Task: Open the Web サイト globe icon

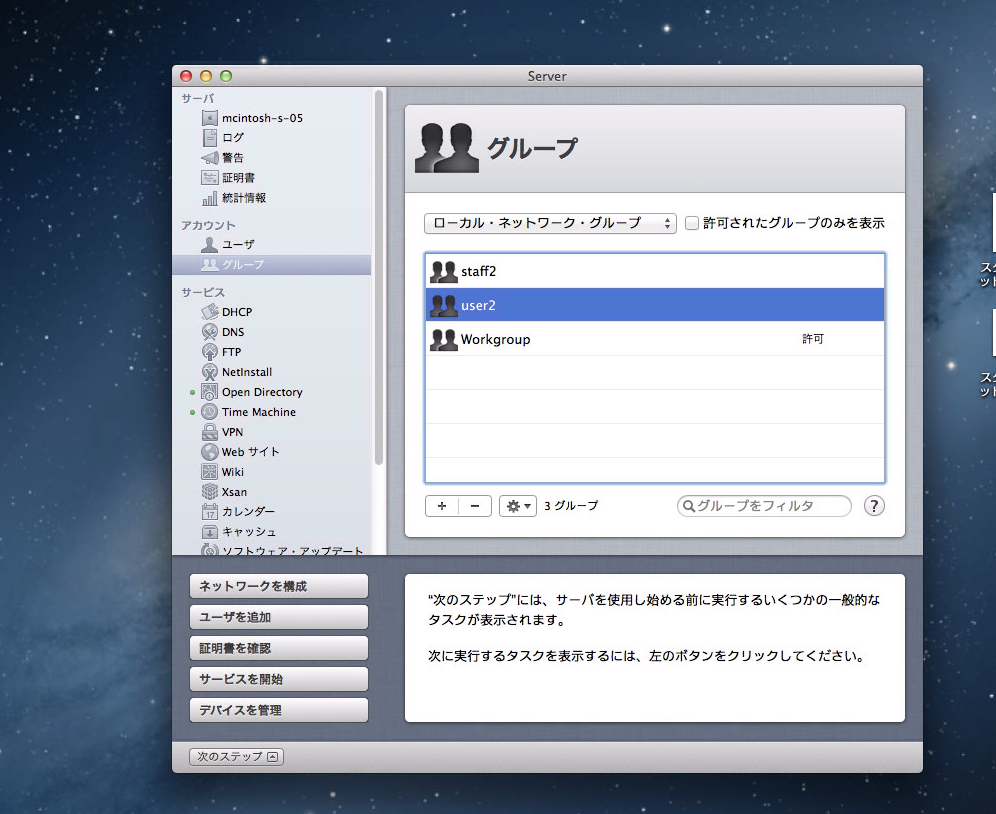Action: 210,452
